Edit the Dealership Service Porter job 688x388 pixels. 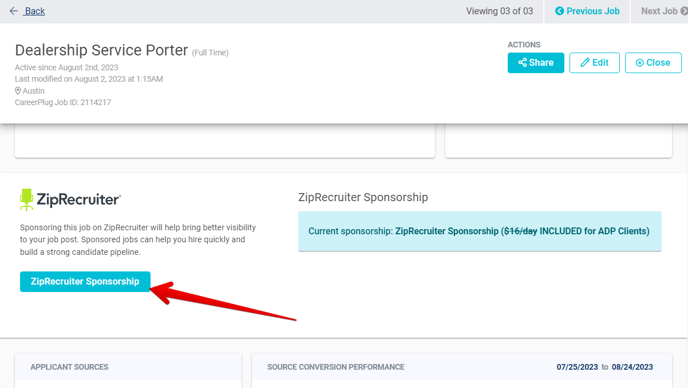[594, 63]
